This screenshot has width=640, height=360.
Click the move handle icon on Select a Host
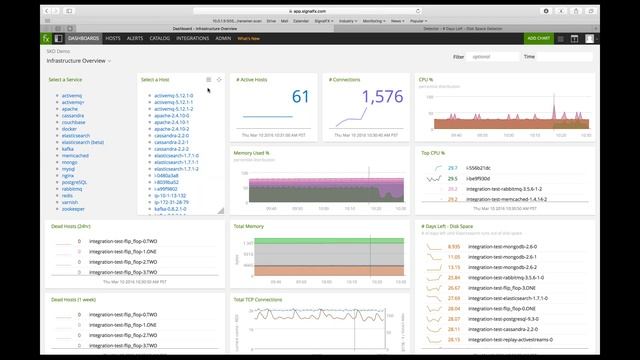(219, 80)
